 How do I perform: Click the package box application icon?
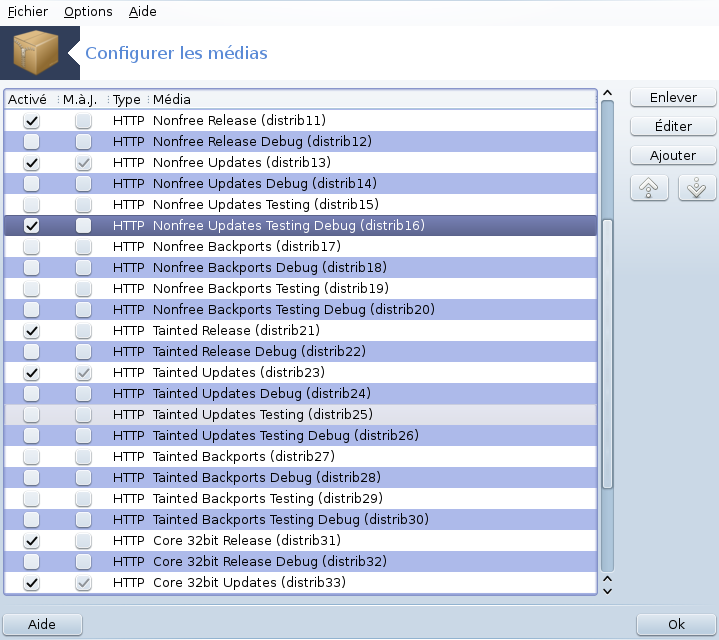(x=40, y=52)
